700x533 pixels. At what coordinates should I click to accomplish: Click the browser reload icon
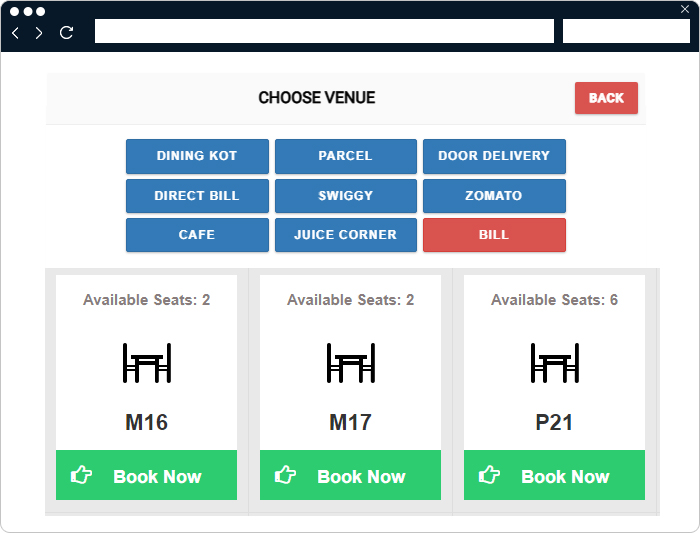pos(67,33)
